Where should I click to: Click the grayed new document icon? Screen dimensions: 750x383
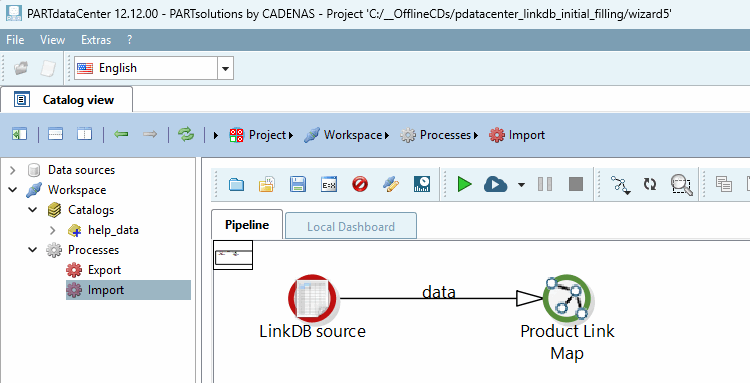[x=48, y=68]
